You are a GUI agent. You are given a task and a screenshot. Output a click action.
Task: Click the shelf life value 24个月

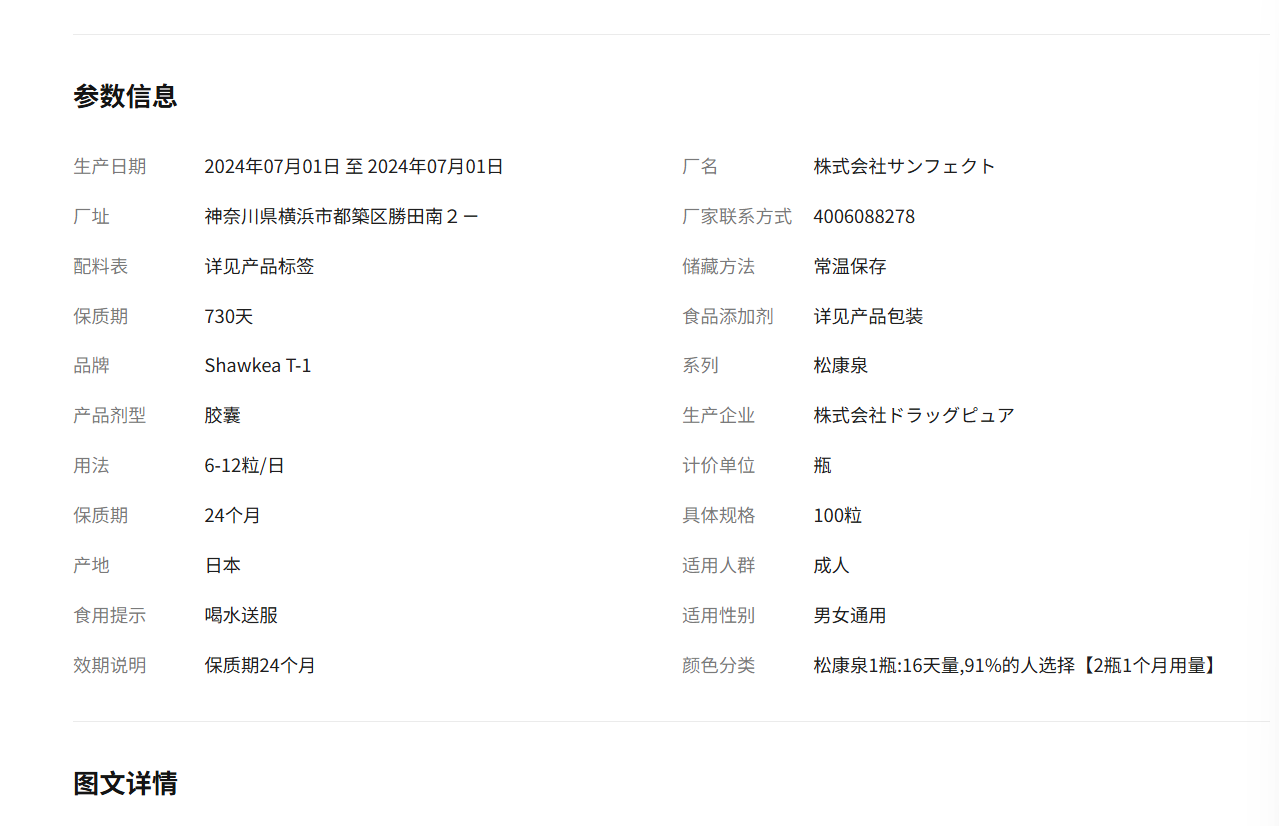(x=233, y=516)
